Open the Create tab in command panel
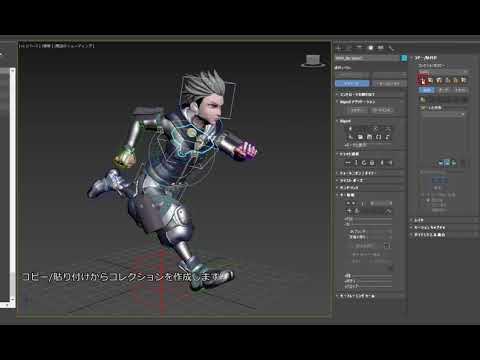This screenshot has height=360, width=480. 339,48
